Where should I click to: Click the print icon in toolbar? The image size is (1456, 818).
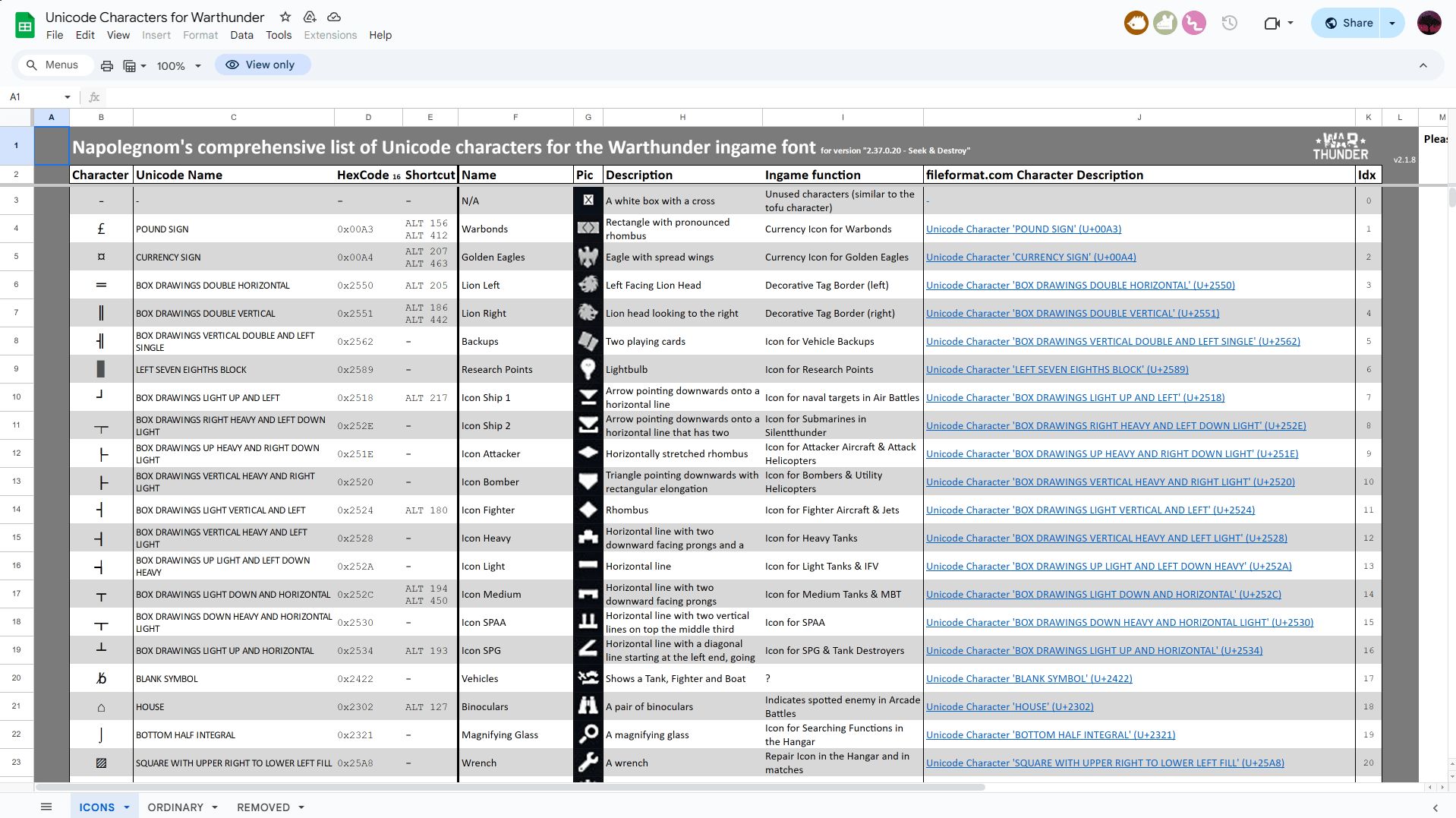tap(107, 65)
